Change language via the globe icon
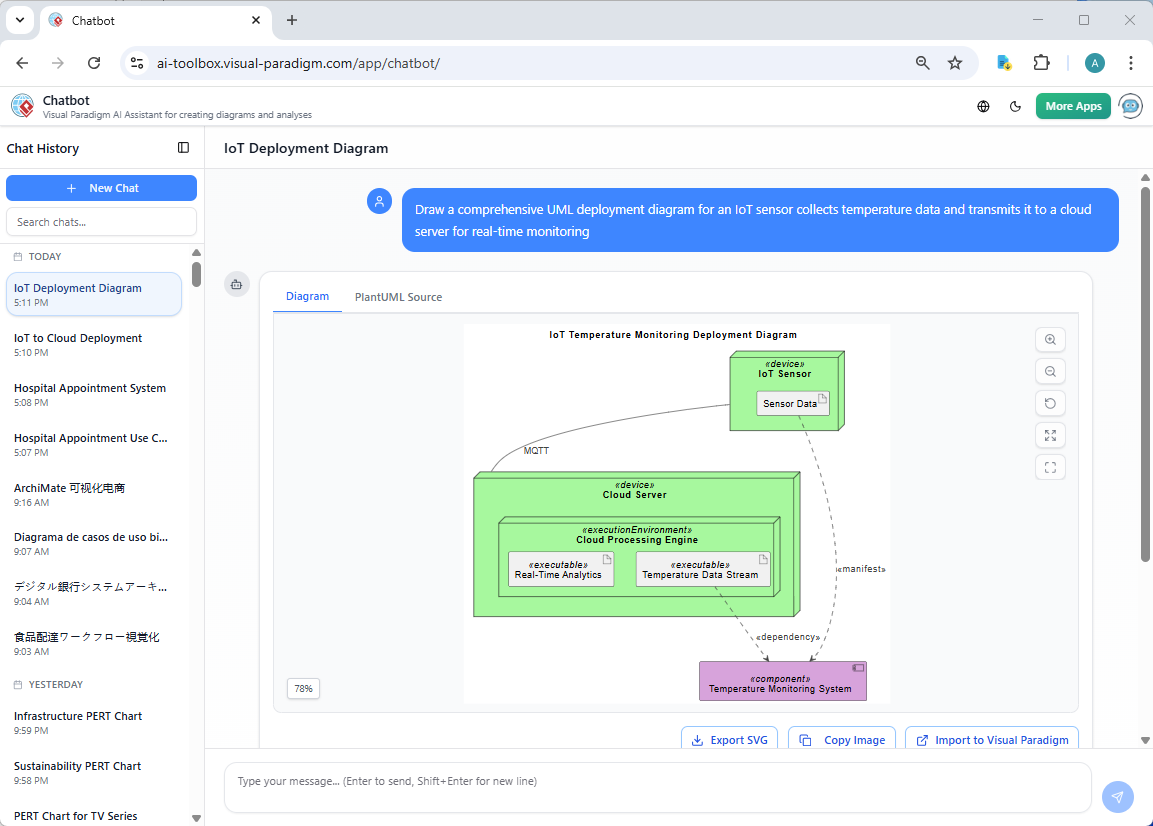 pos(982,105)
